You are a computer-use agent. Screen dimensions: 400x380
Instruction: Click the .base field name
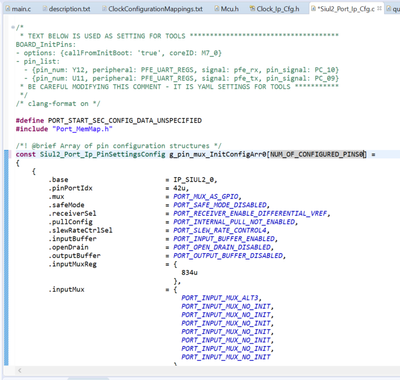(x=58, y=180)
